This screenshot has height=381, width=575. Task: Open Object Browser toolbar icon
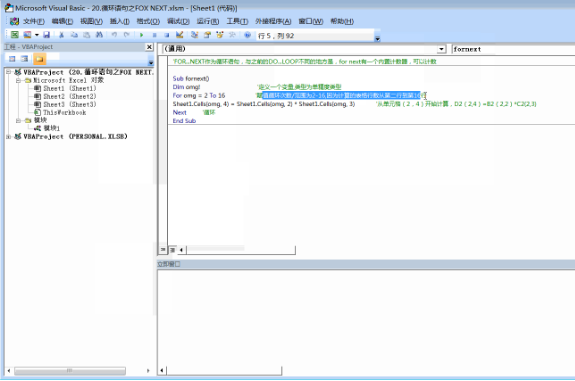coord(220,35)
